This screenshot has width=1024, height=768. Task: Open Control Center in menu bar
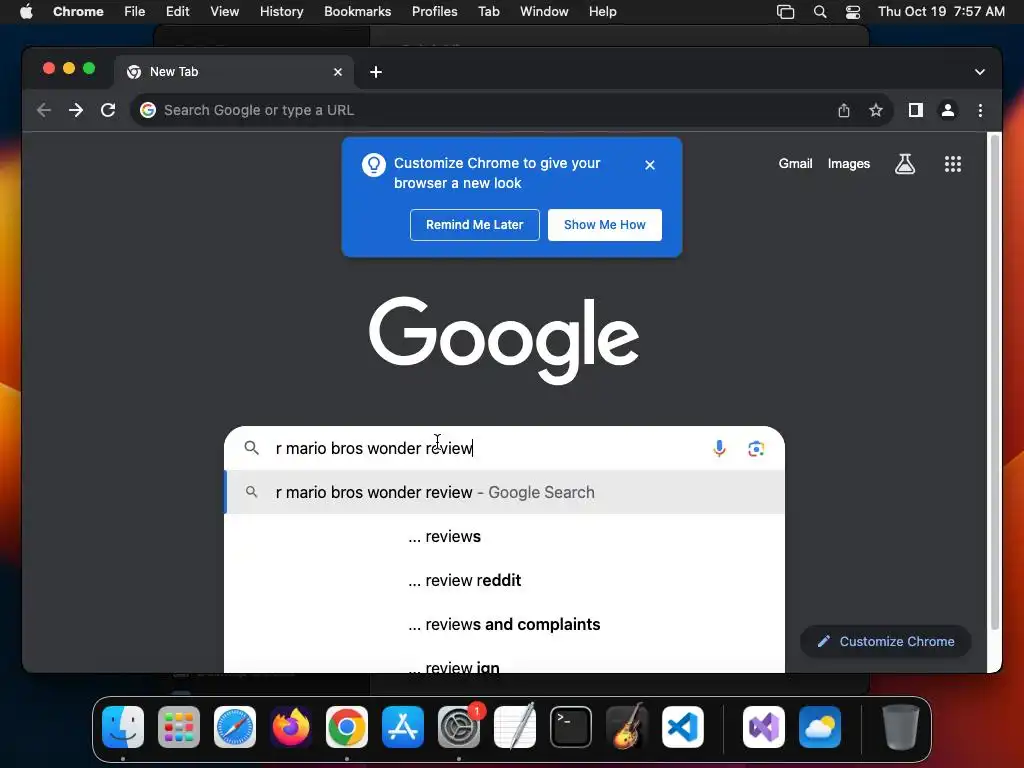853,12
